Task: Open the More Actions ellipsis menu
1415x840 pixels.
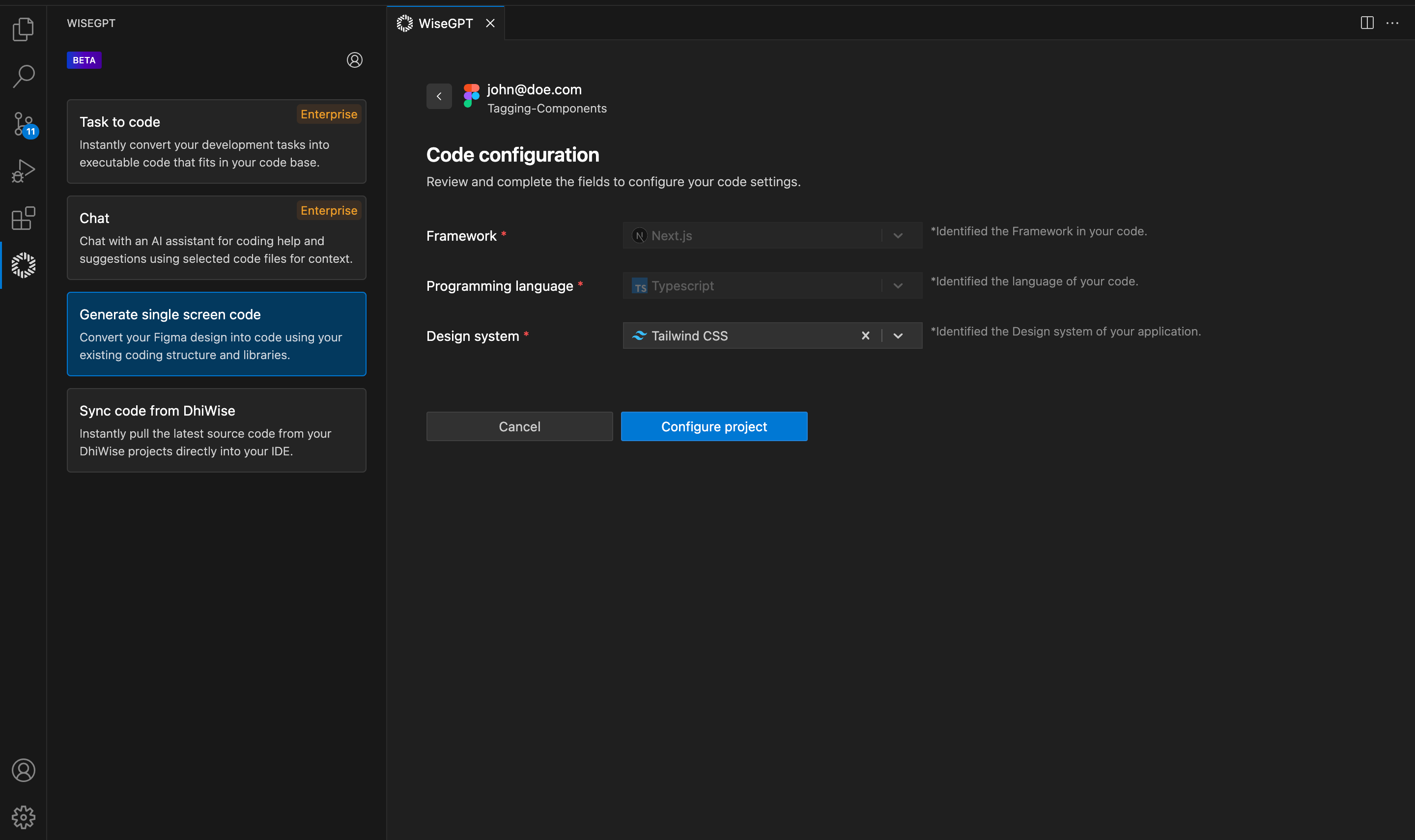Action: point(1392,23)
